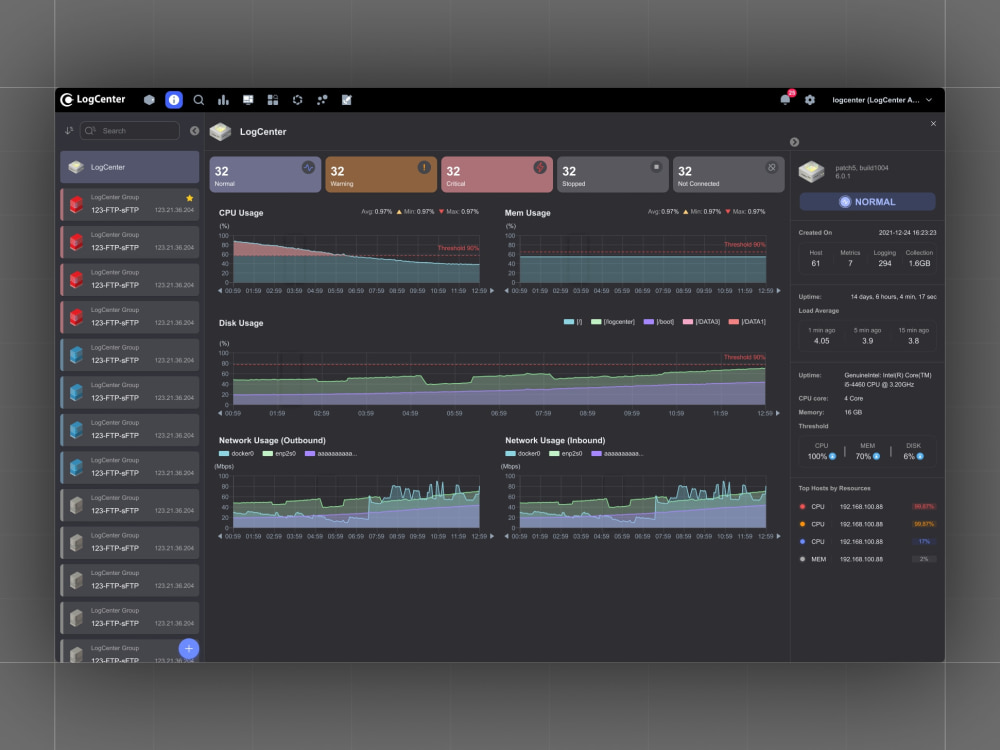Open the monitor screen icon in top navigation
The image size is (1000, 750).
click(x=248, y=99)
